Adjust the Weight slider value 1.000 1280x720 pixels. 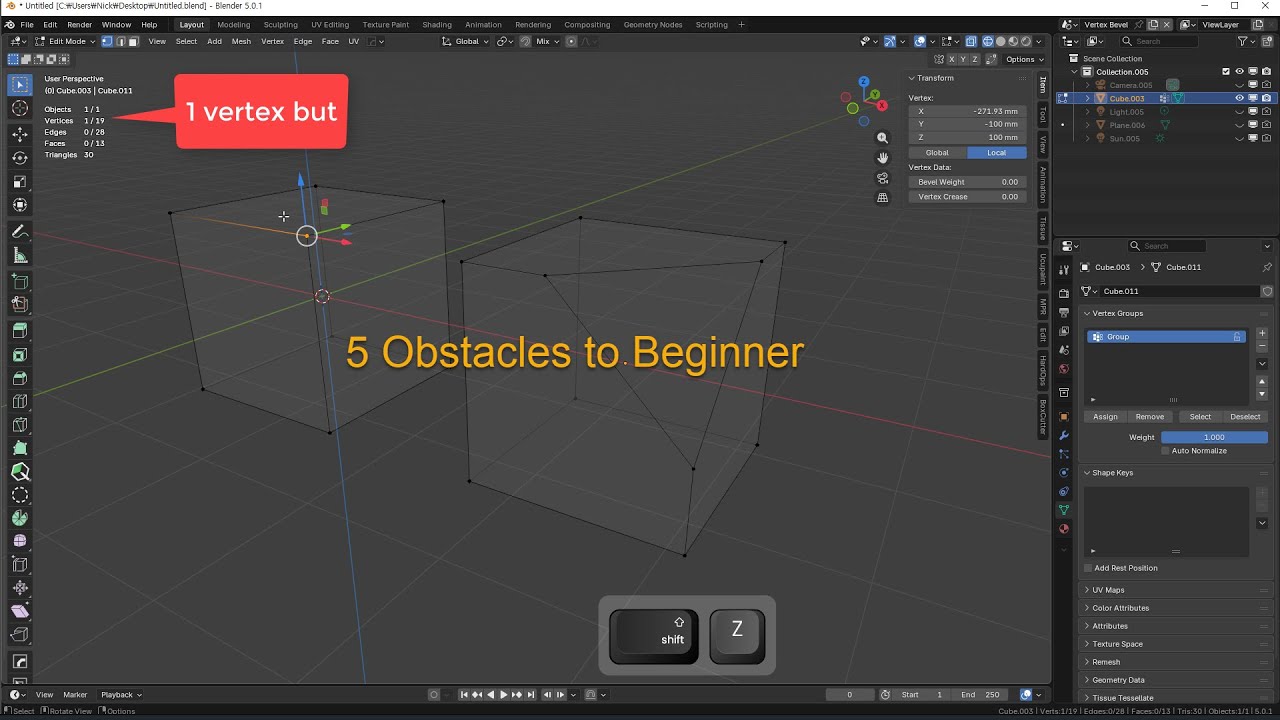(1214, 437)
